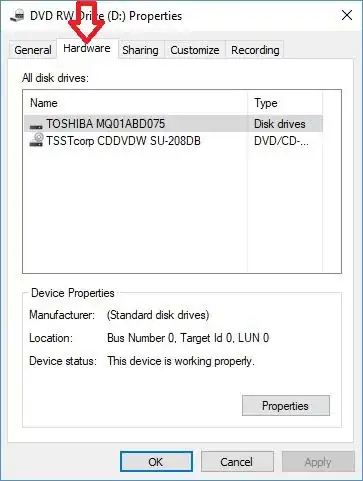
Task: Open device Properties button
Action: (286, 406)
